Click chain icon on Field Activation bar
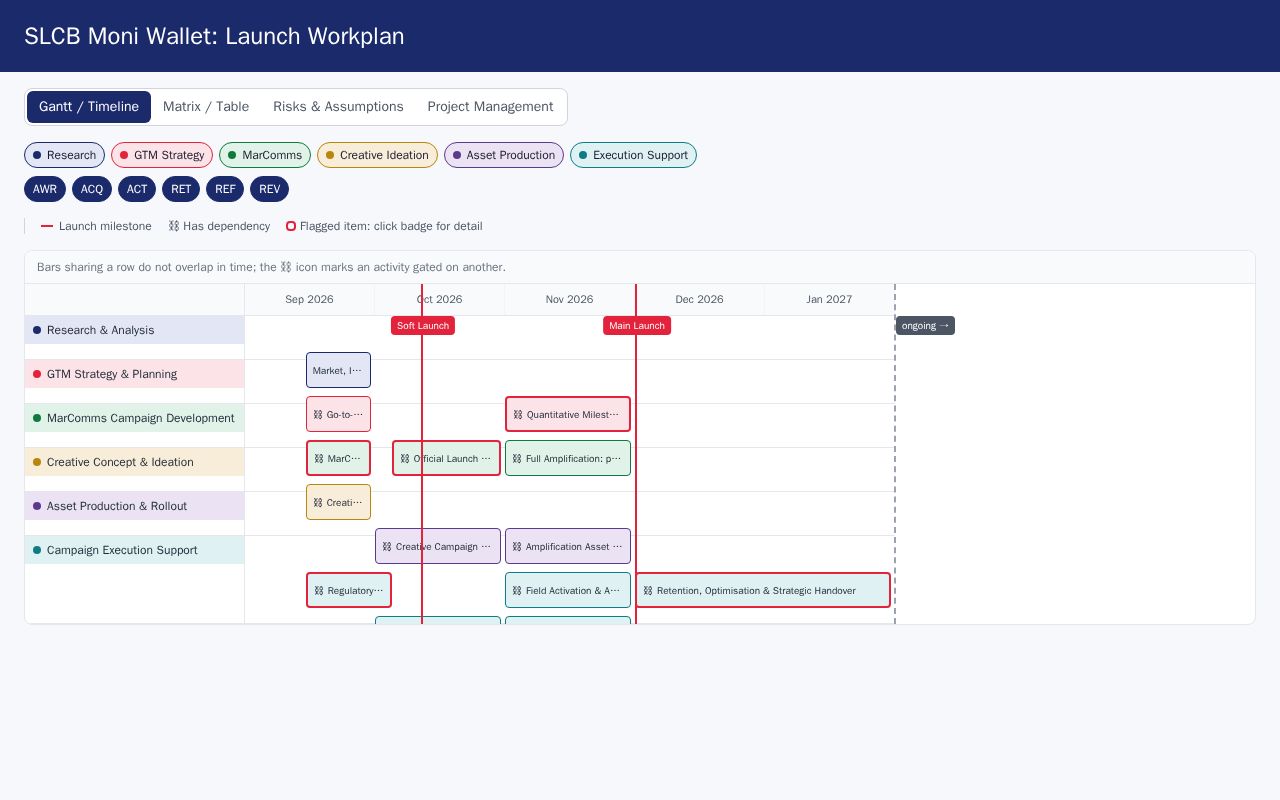Screen dimensions: 1280x800 517,591
